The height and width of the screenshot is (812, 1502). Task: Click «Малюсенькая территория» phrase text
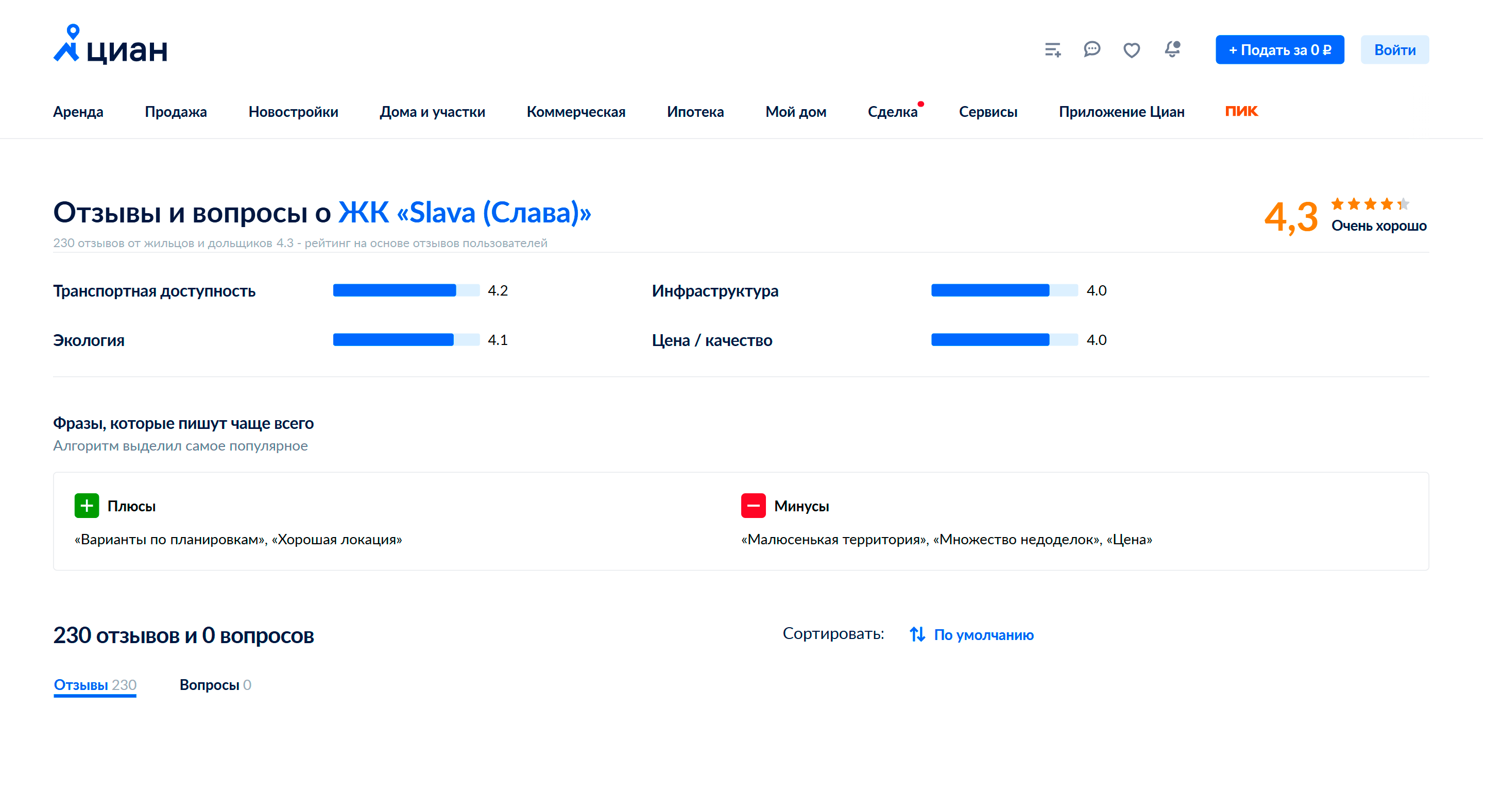(834, 539)
